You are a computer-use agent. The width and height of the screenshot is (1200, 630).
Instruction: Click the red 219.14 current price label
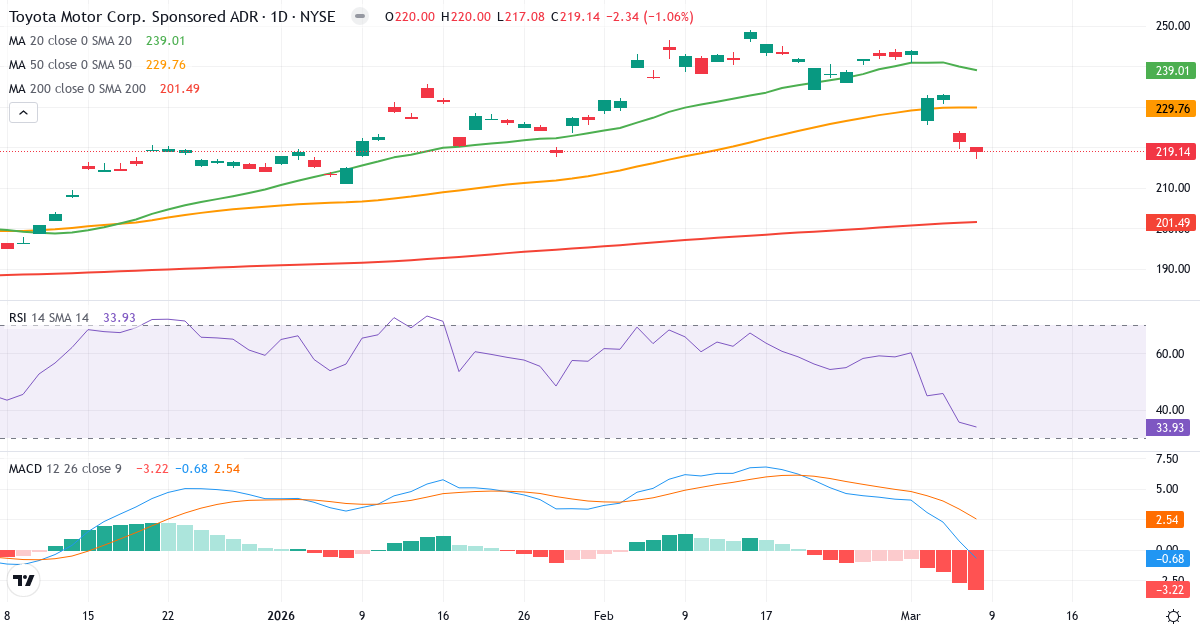click(x=1170, y=151)
